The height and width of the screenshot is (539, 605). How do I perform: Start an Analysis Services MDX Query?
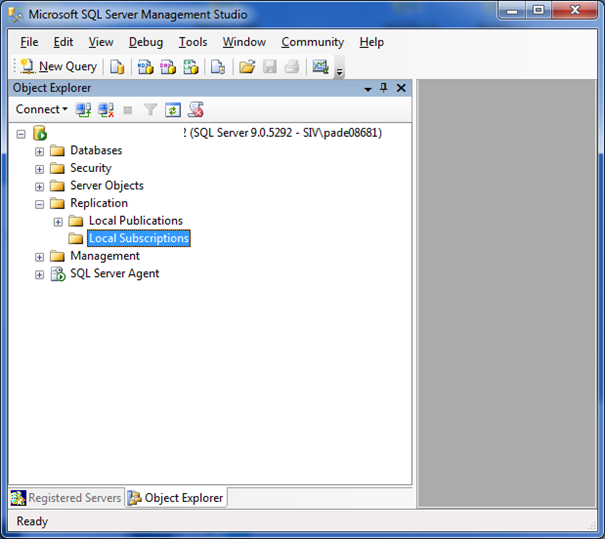(145, 67)
